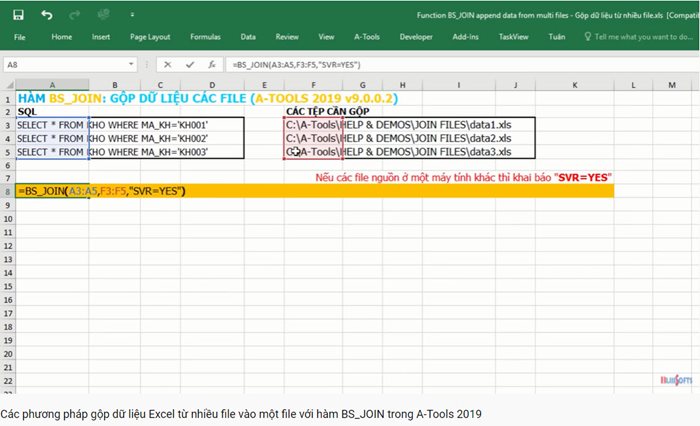700x426 pixels.
Task: Select column D header
Action: click(x=212, y=85)
